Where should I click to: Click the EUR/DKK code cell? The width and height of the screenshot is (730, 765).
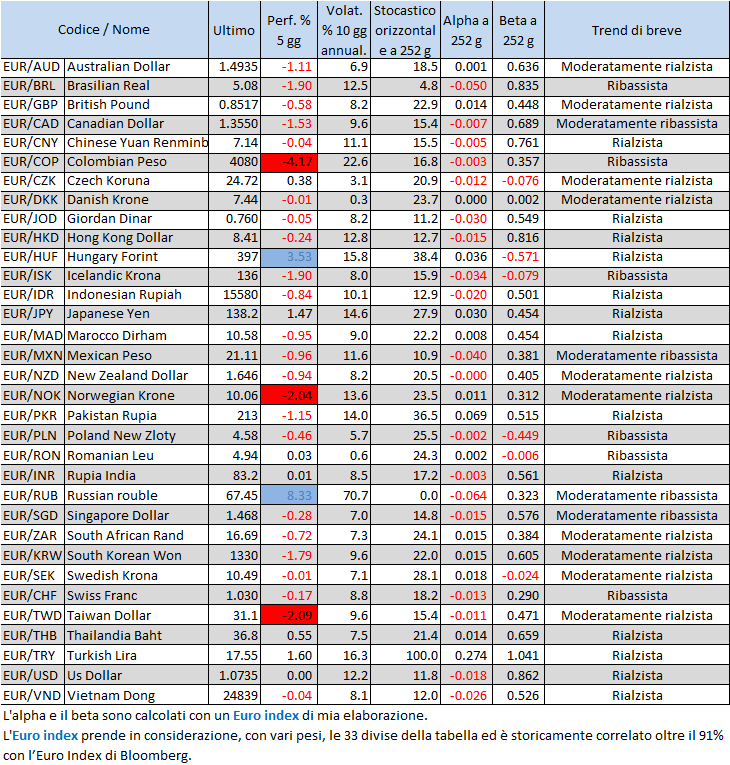click(32, 200)
